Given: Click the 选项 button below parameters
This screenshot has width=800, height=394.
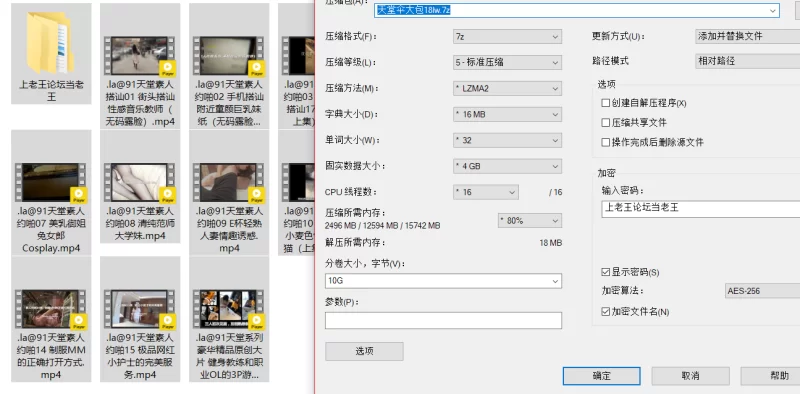Looking at the screenshot, I should (364, 351).
